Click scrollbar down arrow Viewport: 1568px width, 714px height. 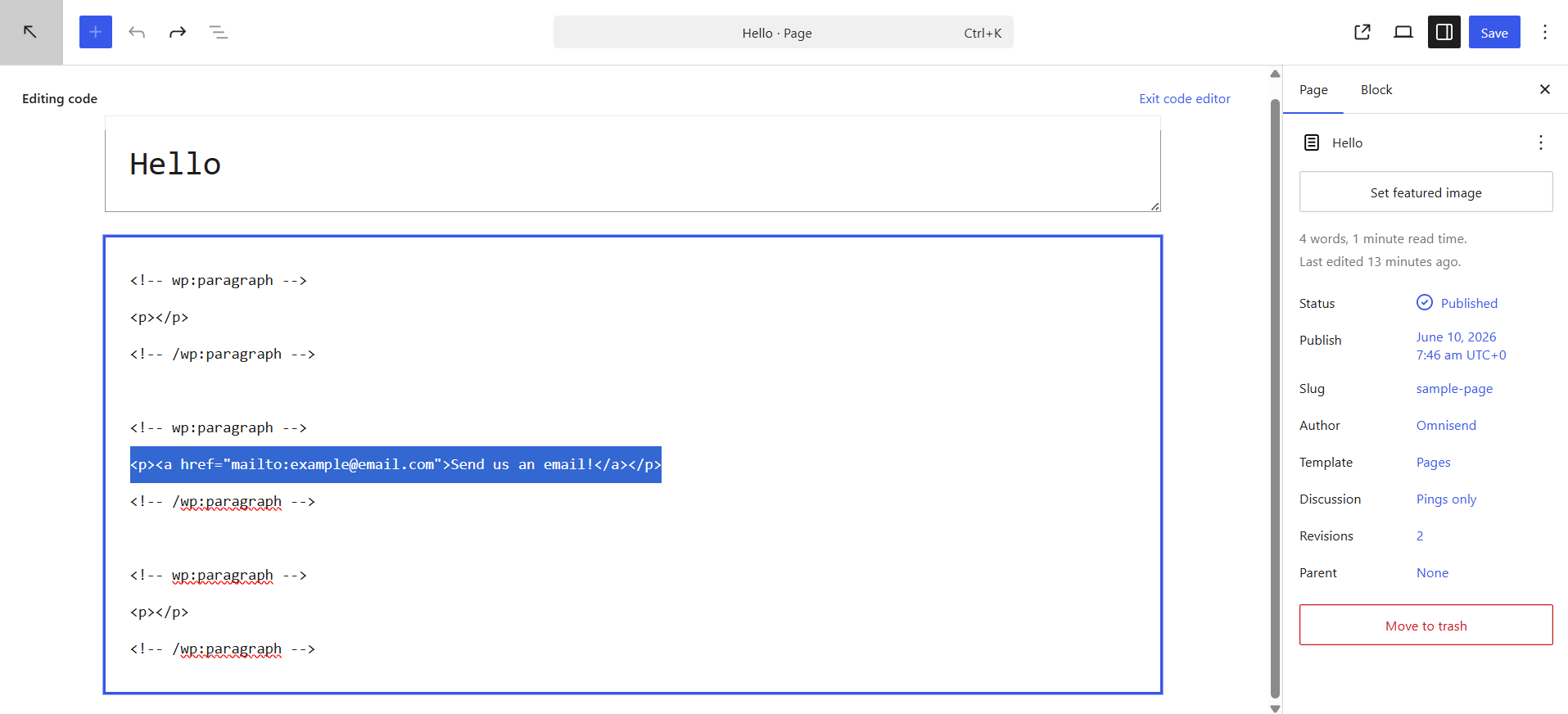click(1275, 708)
